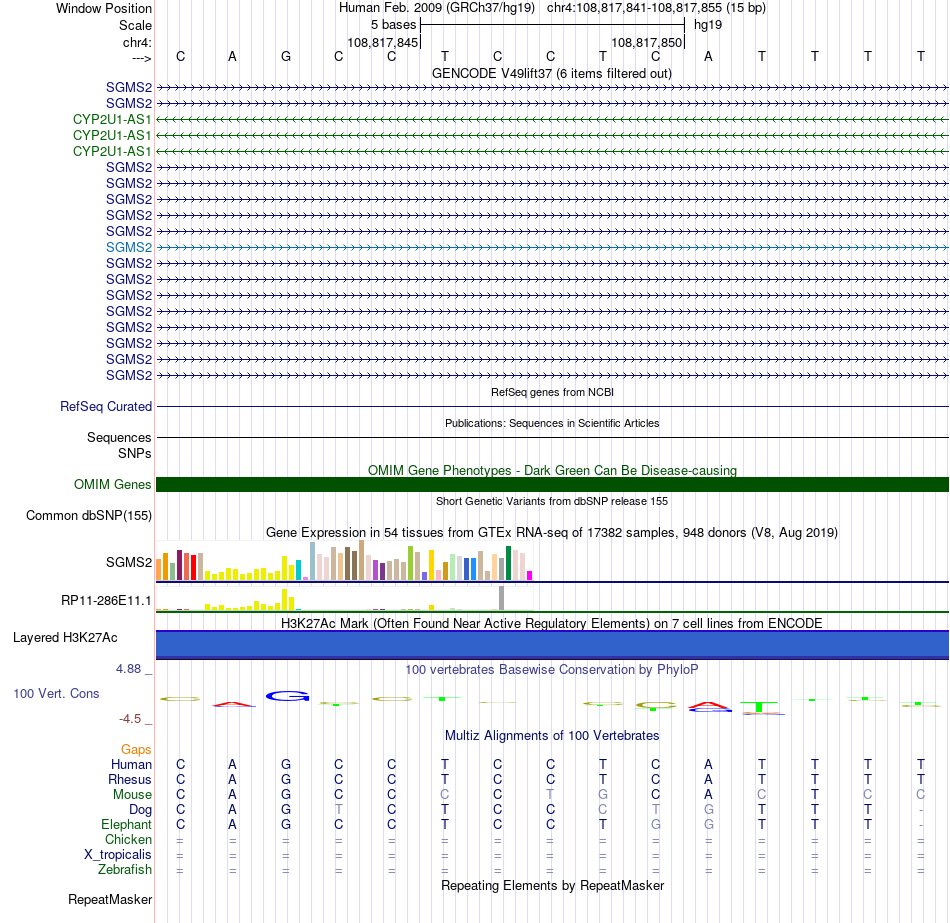The height and width of the screenshot is (923, 950).
Task: Click the Layered H3K27Ac track label
Action: coord(65,638)
